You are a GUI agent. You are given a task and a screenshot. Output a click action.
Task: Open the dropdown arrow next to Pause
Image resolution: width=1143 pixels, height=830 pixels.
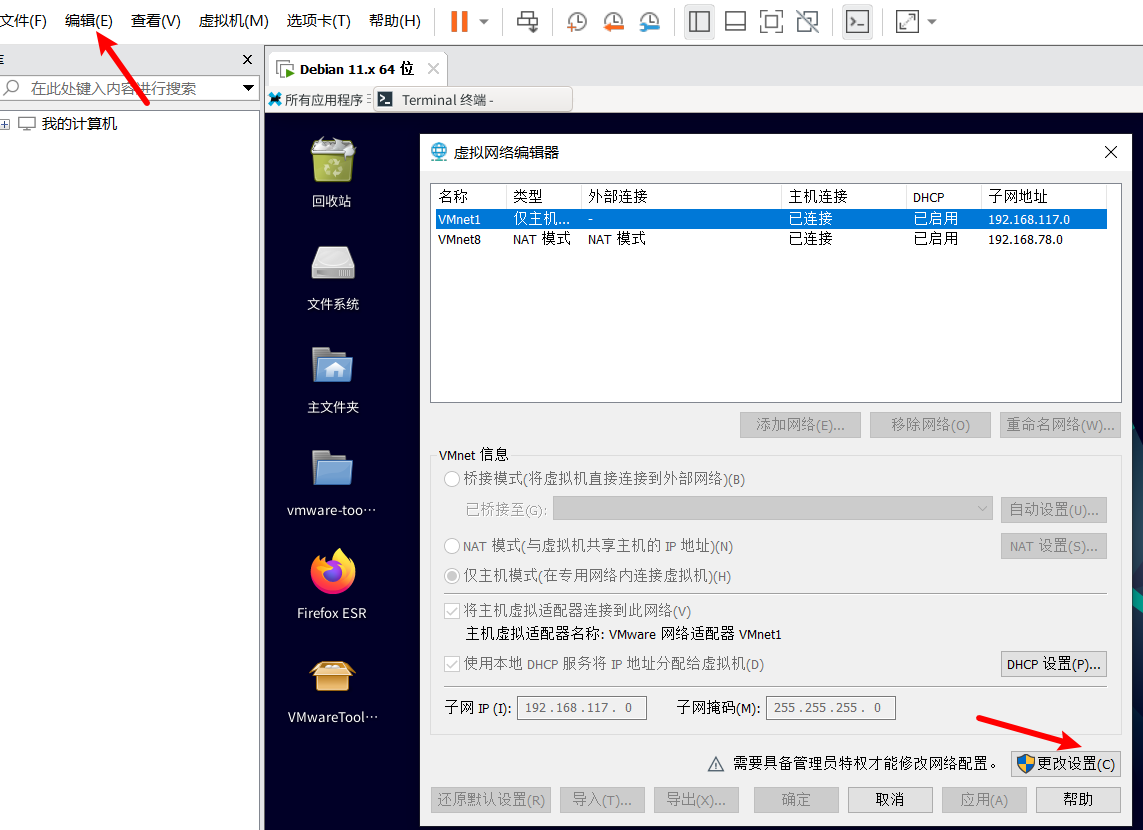[484, 21]
